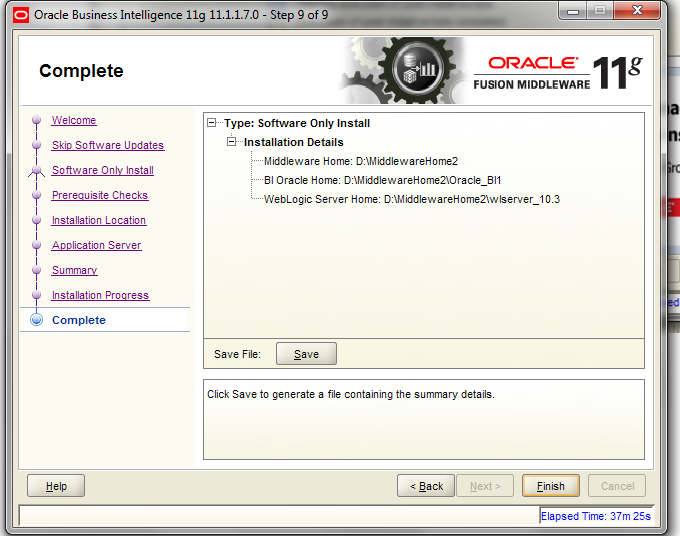Click the Installation Progress step marker
The image size is (680, 536).
click(36, 295)
